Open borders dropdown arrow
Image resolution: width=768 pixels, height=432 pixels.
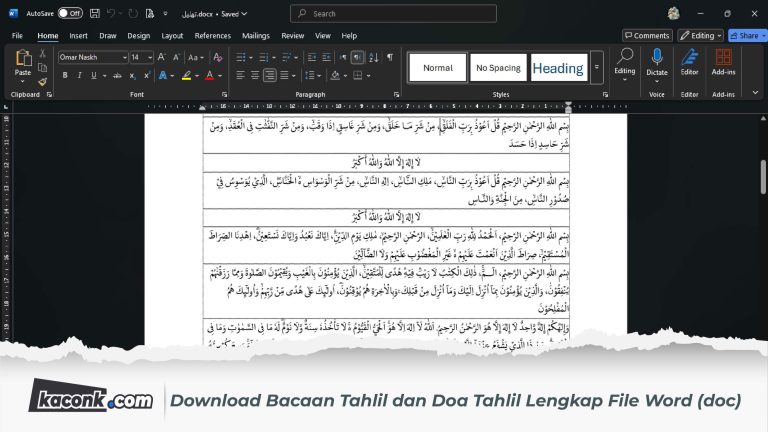tap(368, 75)
